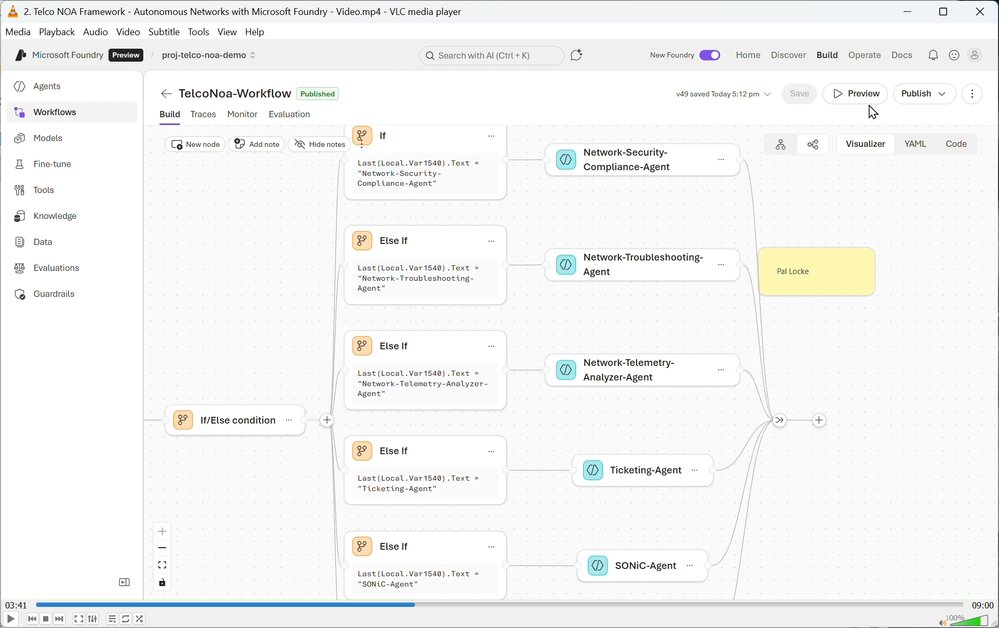The image size is (999, 628).
Task: Click the fit-to-view icon on the canvas
Action: pos(162,565)
